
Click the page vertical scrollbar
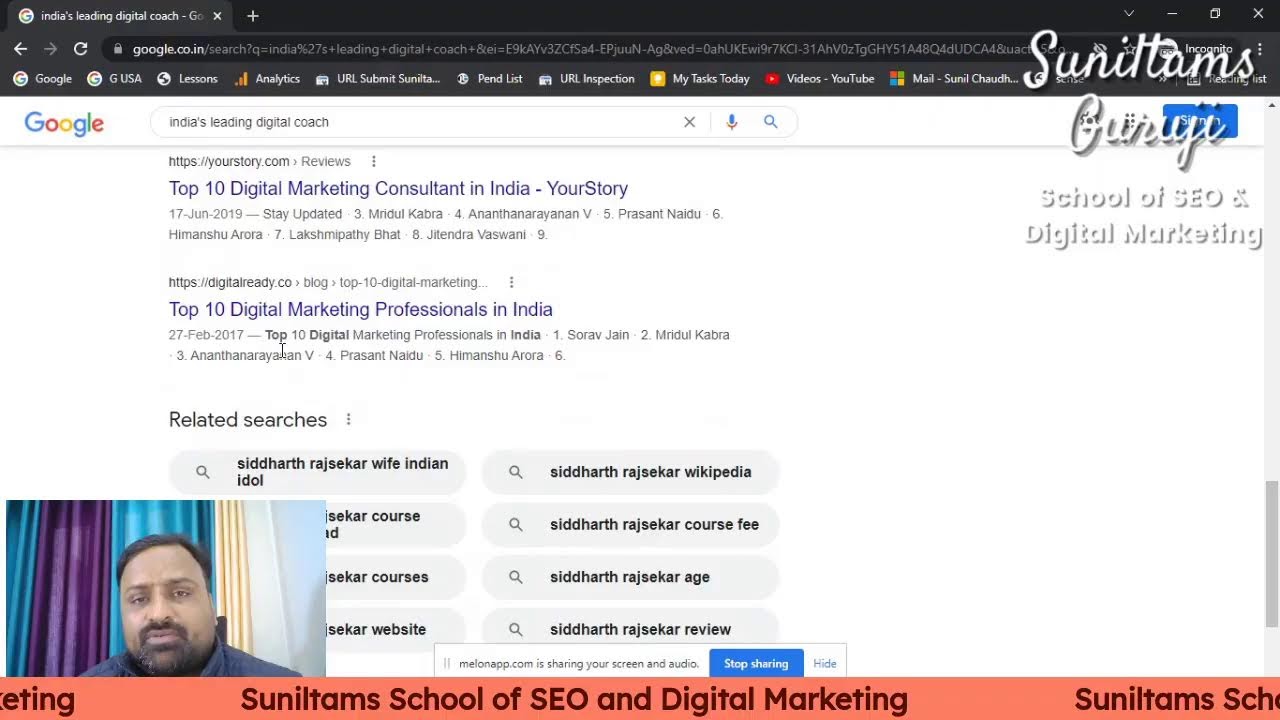coord(1272,550)
